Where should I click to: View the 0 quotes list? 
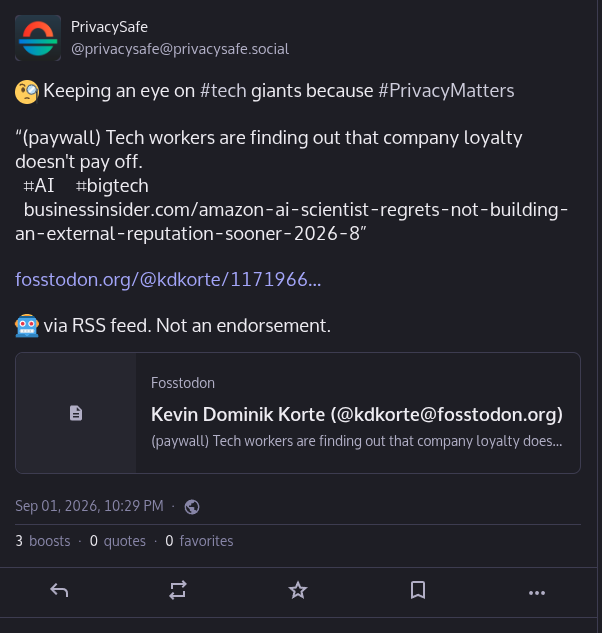[117, 541]
